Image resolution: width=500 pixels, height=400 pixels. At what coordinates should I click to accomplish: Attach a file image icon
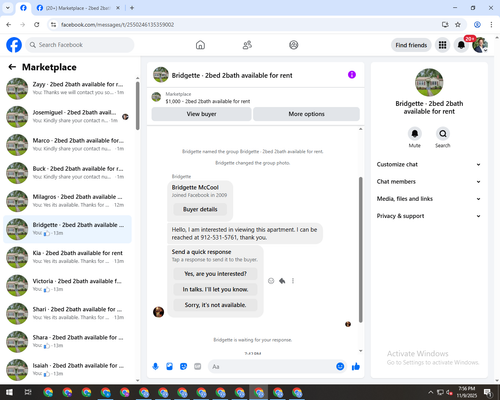169,367
